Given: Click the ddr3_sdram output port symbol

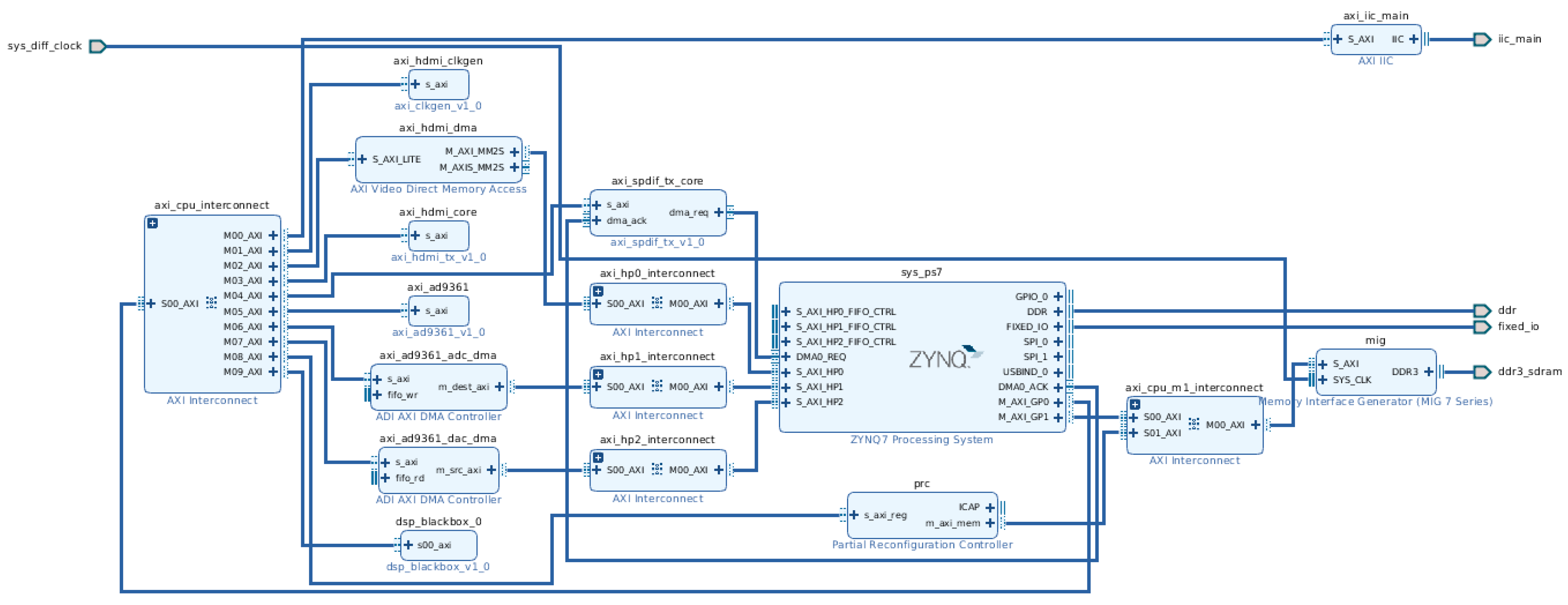Looking at the screenshot, I should coord(1482,372).
